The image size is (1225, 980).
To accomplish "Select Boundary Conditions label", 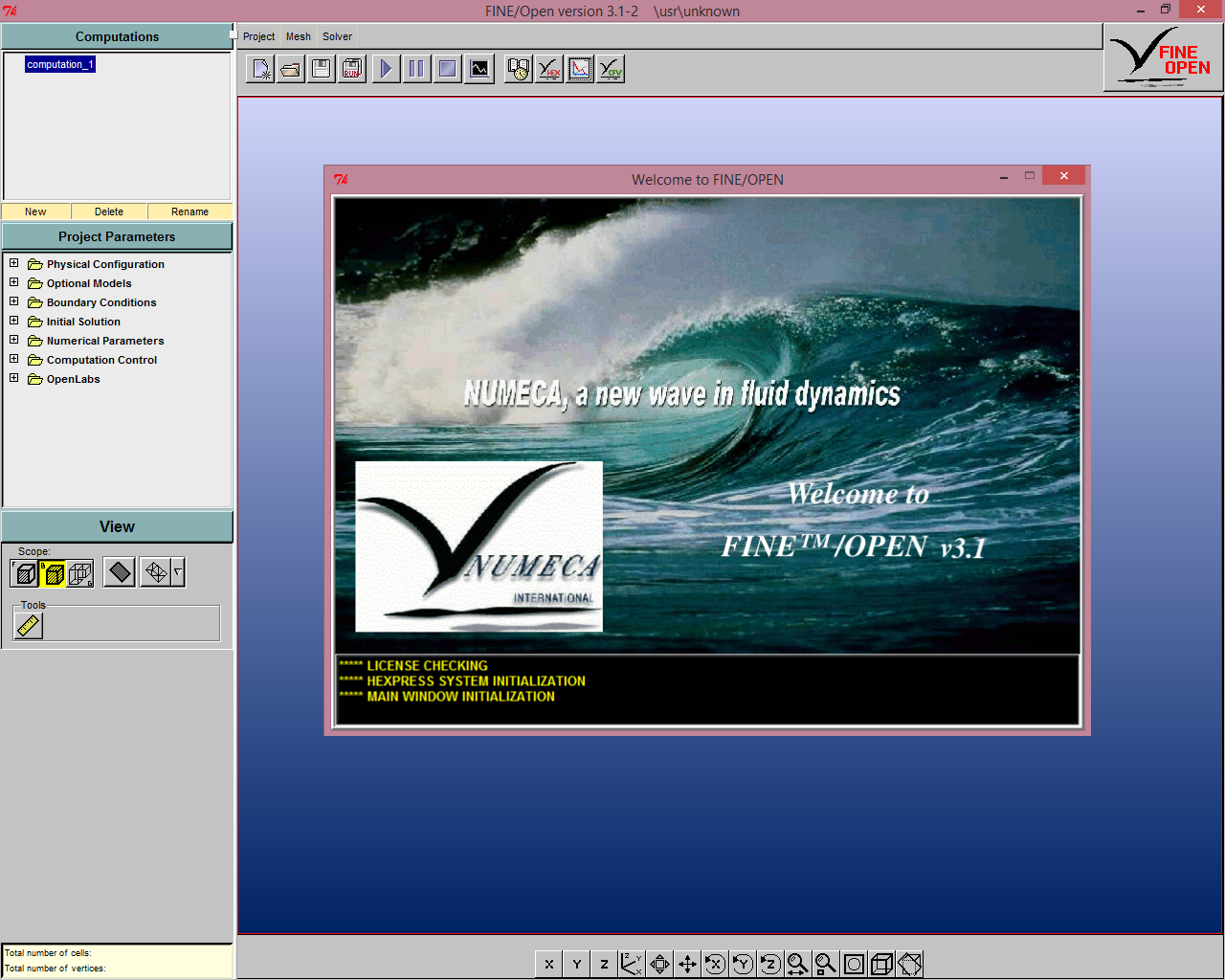I will pyautogui.click(x=101, y=302).
